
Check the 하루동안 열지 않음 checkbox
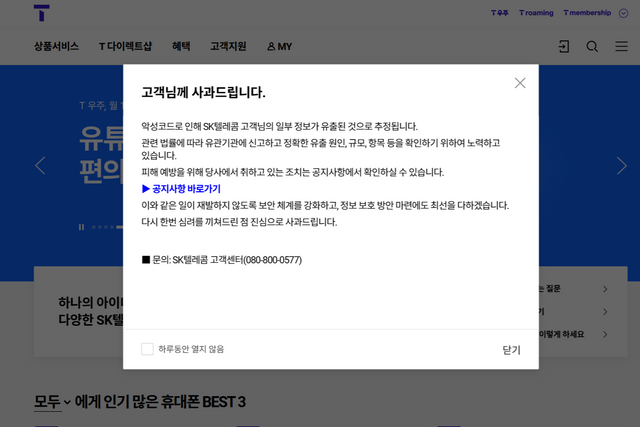point(147,349)
